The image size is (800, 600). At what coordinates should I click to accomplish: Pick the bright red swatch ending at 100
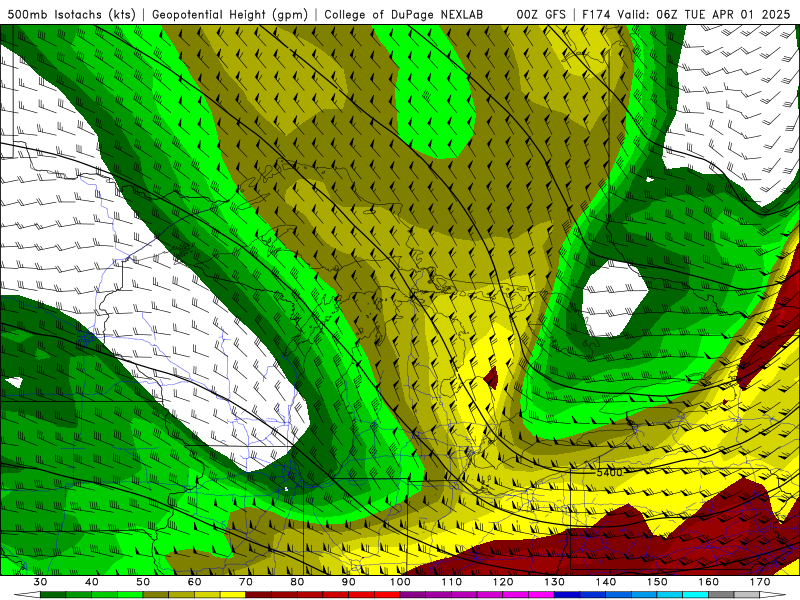pyautogui.click(x=387, y=595)
